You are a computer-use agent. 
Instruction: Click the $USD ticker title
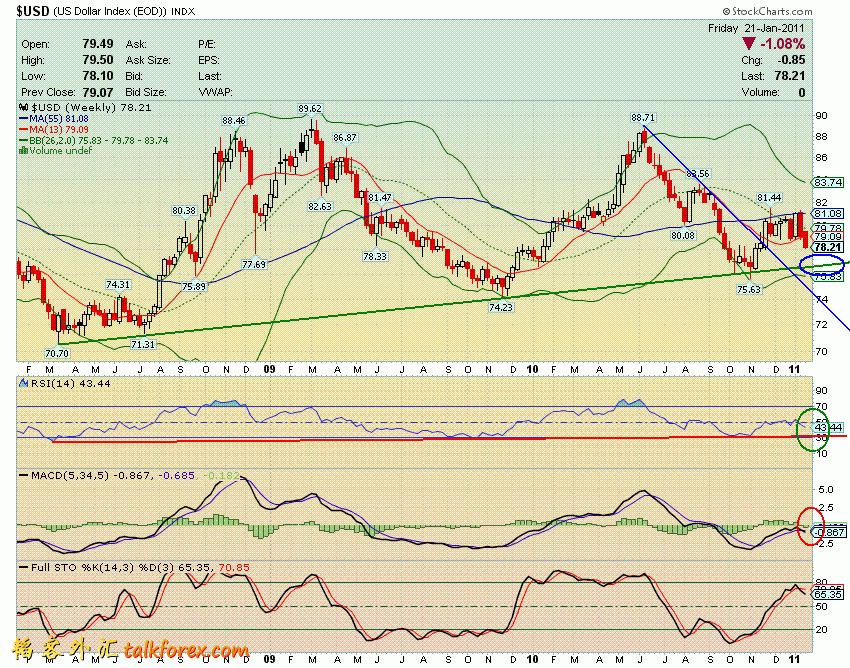click(33, 11)
